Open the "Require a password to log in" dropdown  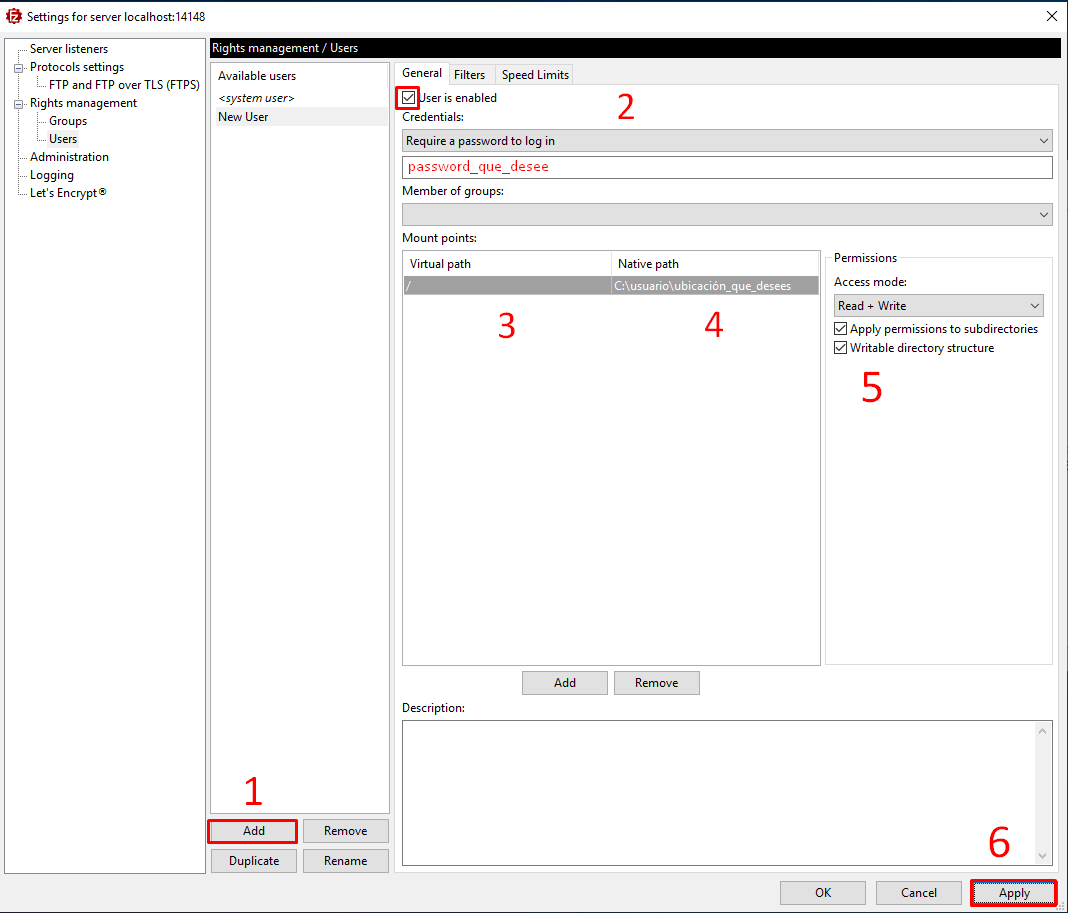tap(726, 140)
